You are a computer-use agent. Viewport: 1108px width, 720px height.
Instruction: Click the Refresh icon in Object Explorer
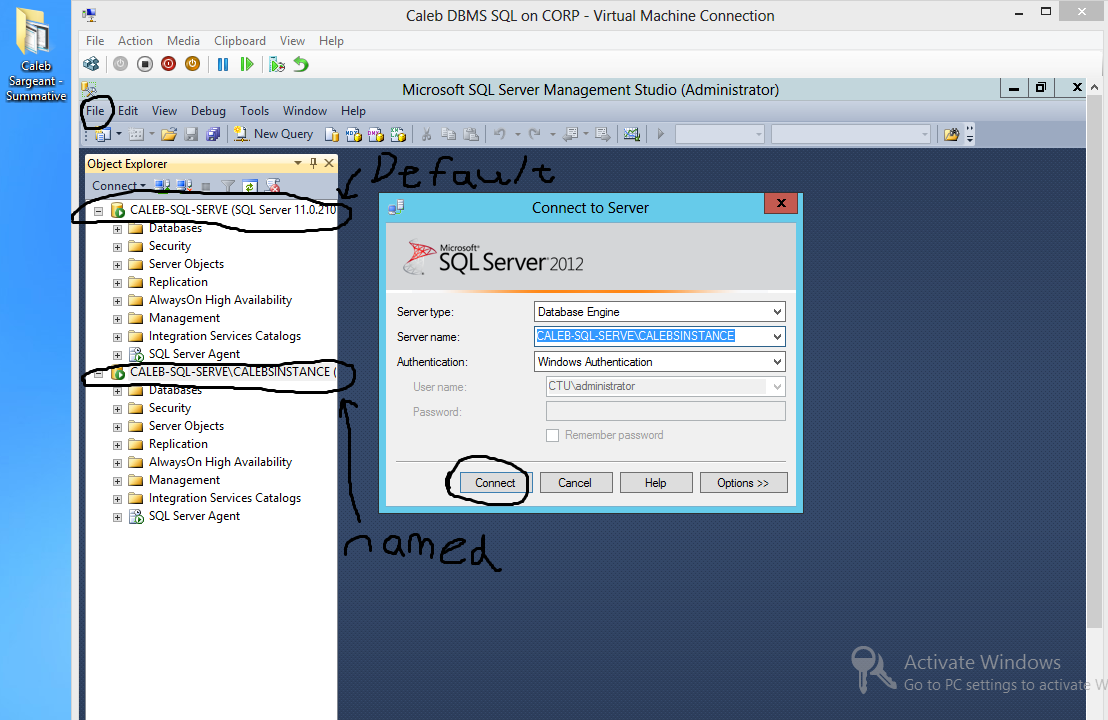249,186
